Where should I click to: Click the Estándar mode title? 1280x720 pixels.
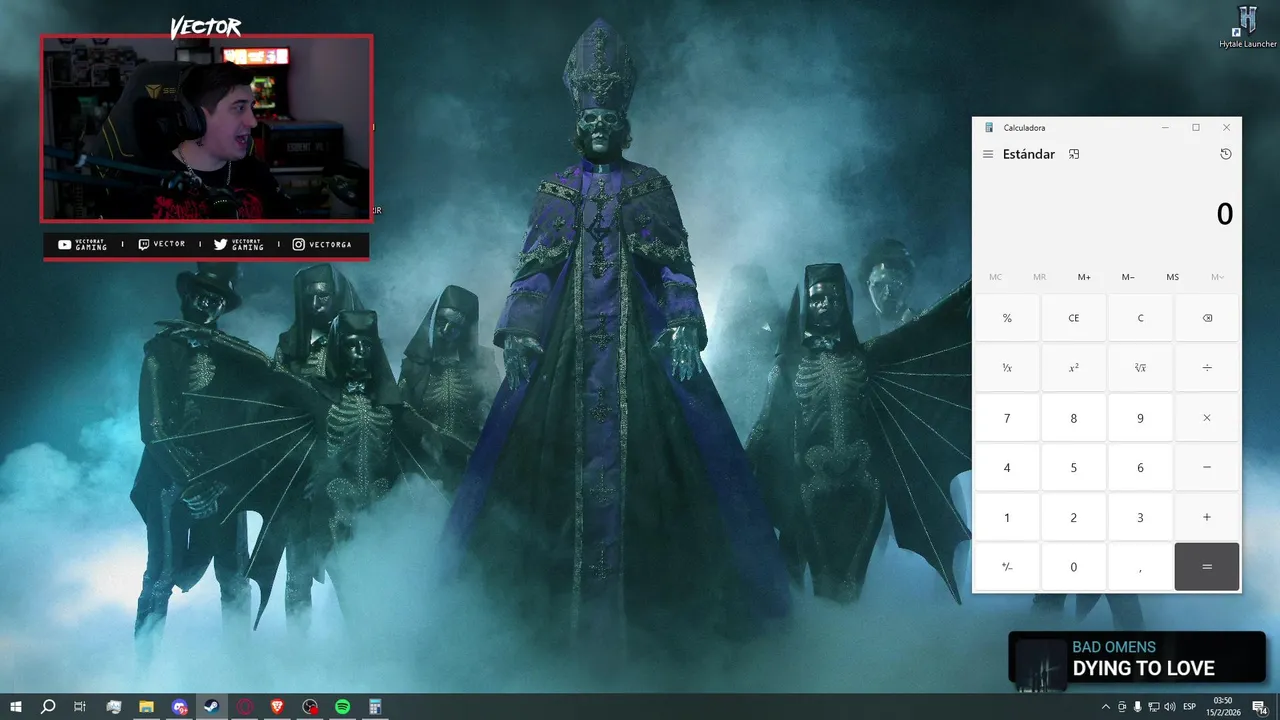[x=1029, y=154]
